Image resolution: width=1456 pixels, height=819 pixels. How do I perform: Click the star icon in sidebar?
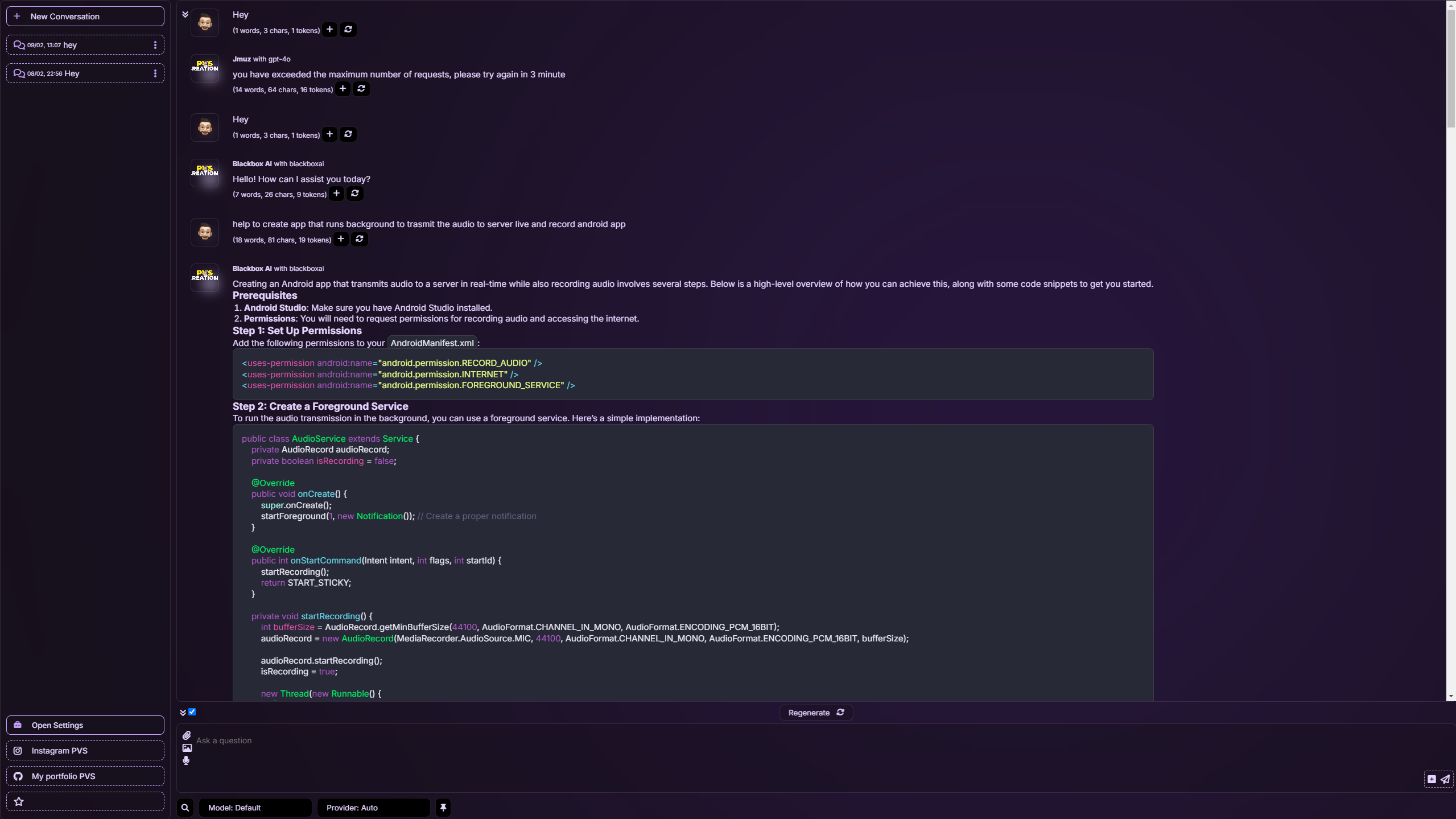[19, 801]
